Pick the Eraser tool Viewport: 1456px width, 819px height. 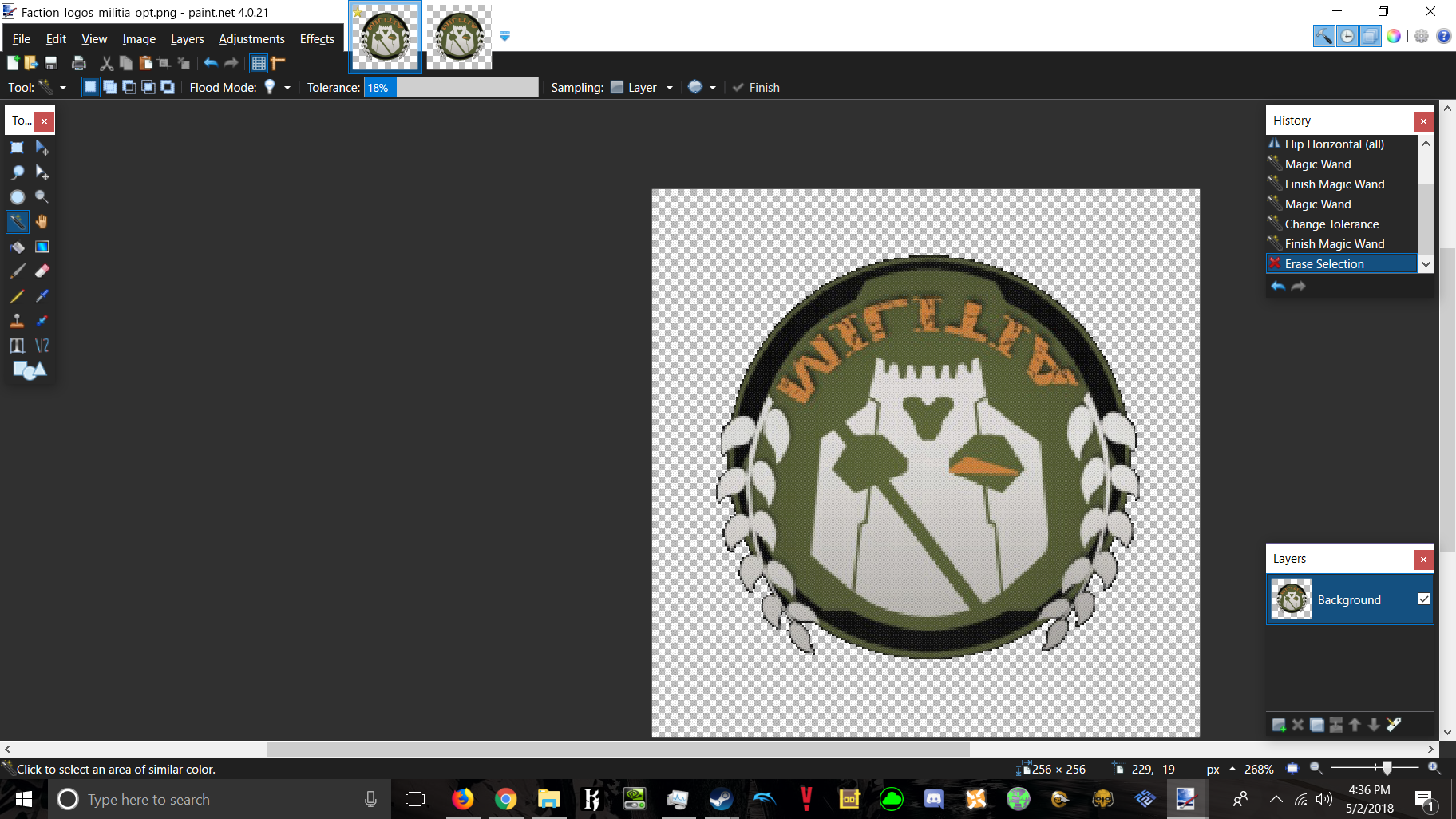[42, 271]
